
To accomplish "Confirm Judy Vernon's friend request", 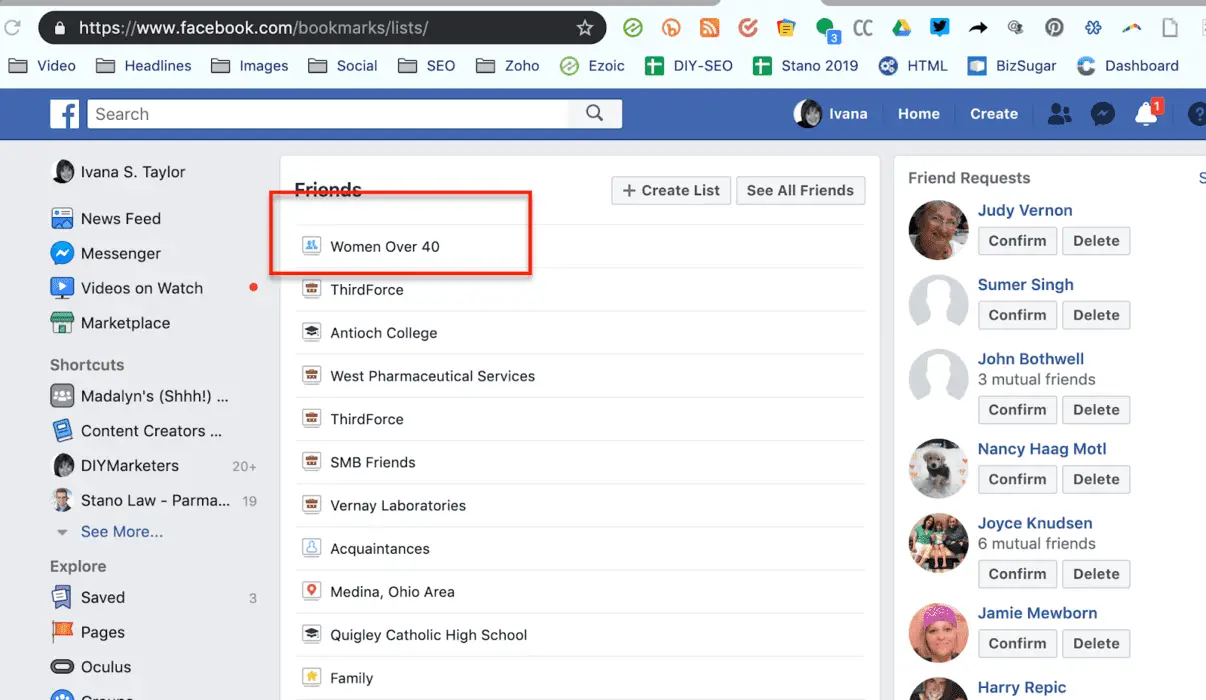I will coord(1017,241).
